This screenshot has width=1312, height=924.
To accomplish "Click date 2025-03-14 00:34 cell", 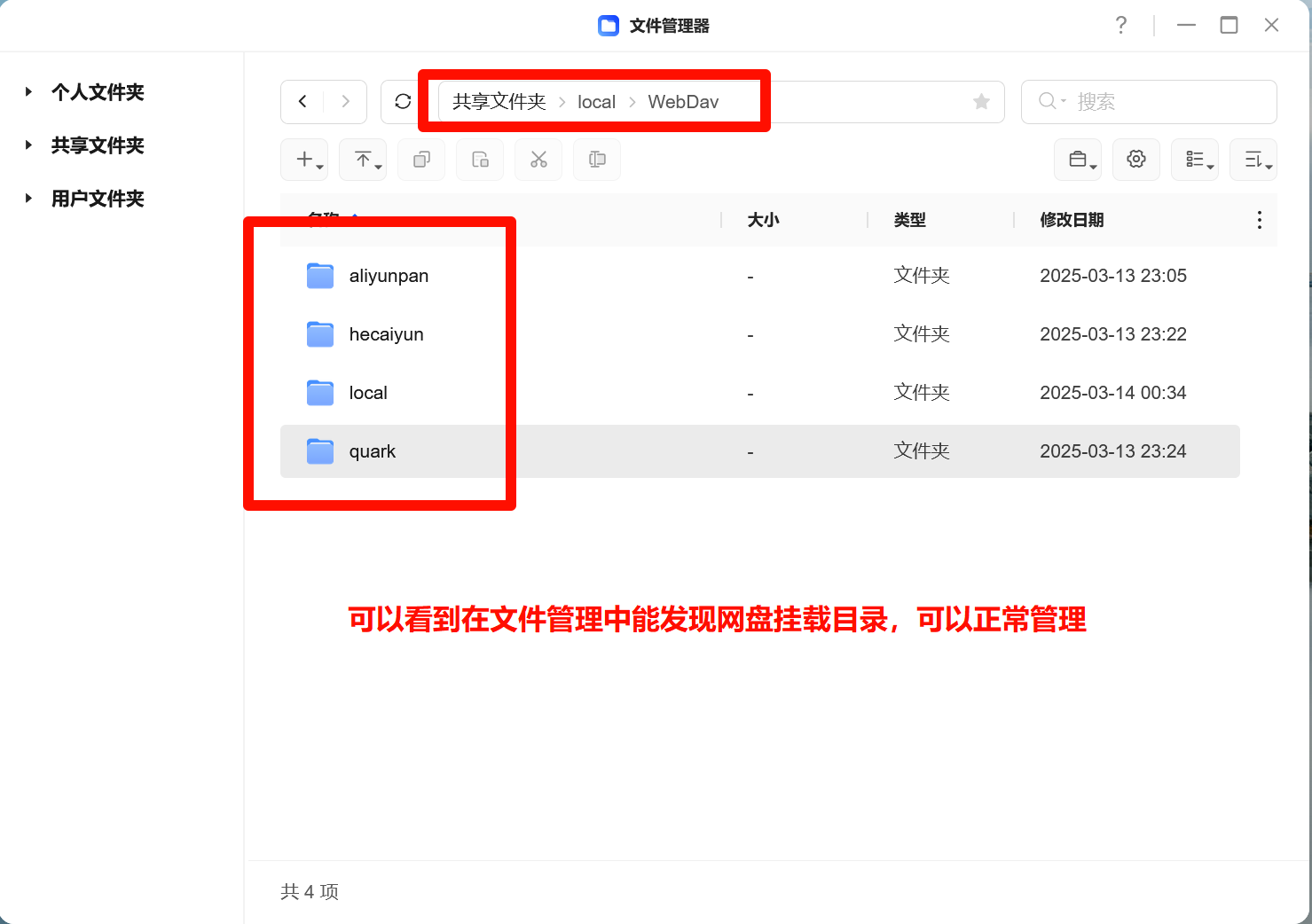I will [x=1113, y=393].
